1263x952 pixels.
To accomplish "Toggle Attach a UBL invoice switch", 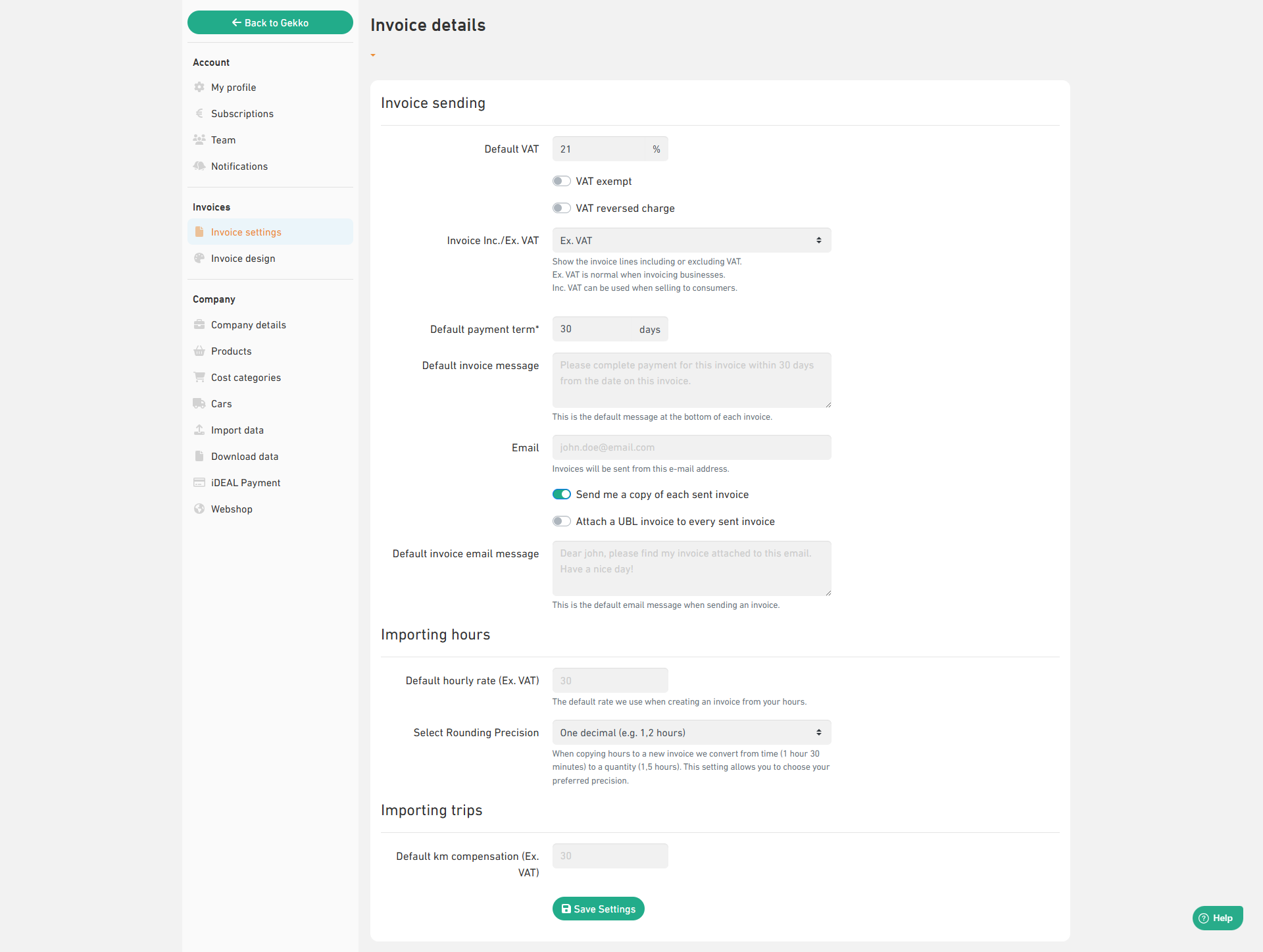I will click(561, 521).
